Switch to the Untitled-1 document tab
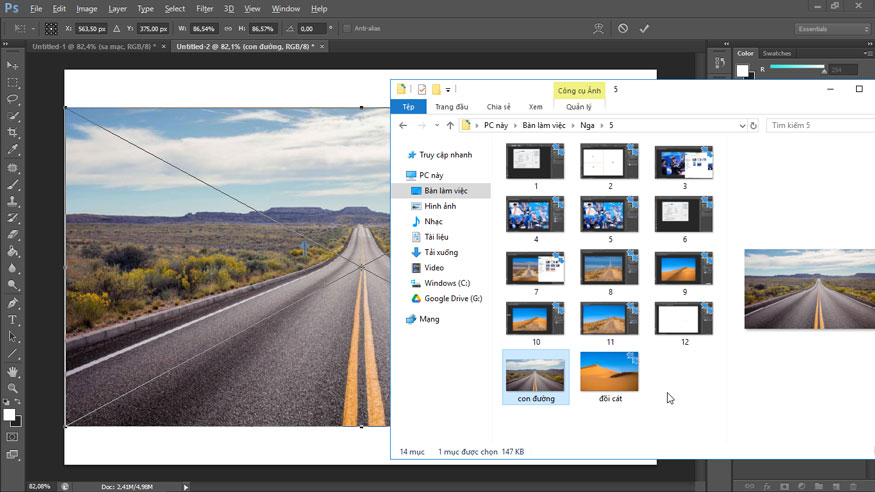The height and width of the screenshot is (492, 875). coord(91,46)
